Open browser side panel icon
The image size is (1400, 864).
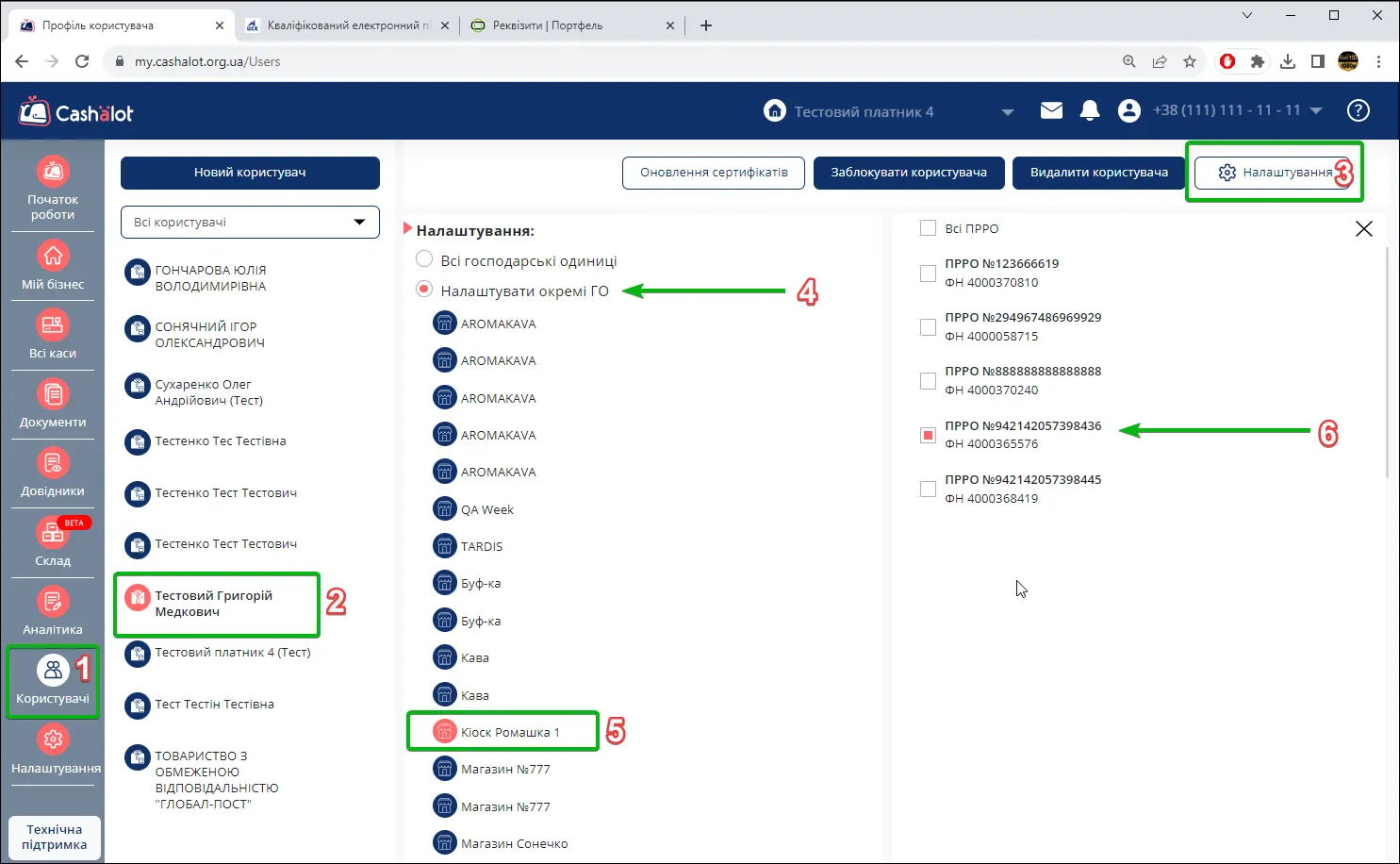point(1317,61)
